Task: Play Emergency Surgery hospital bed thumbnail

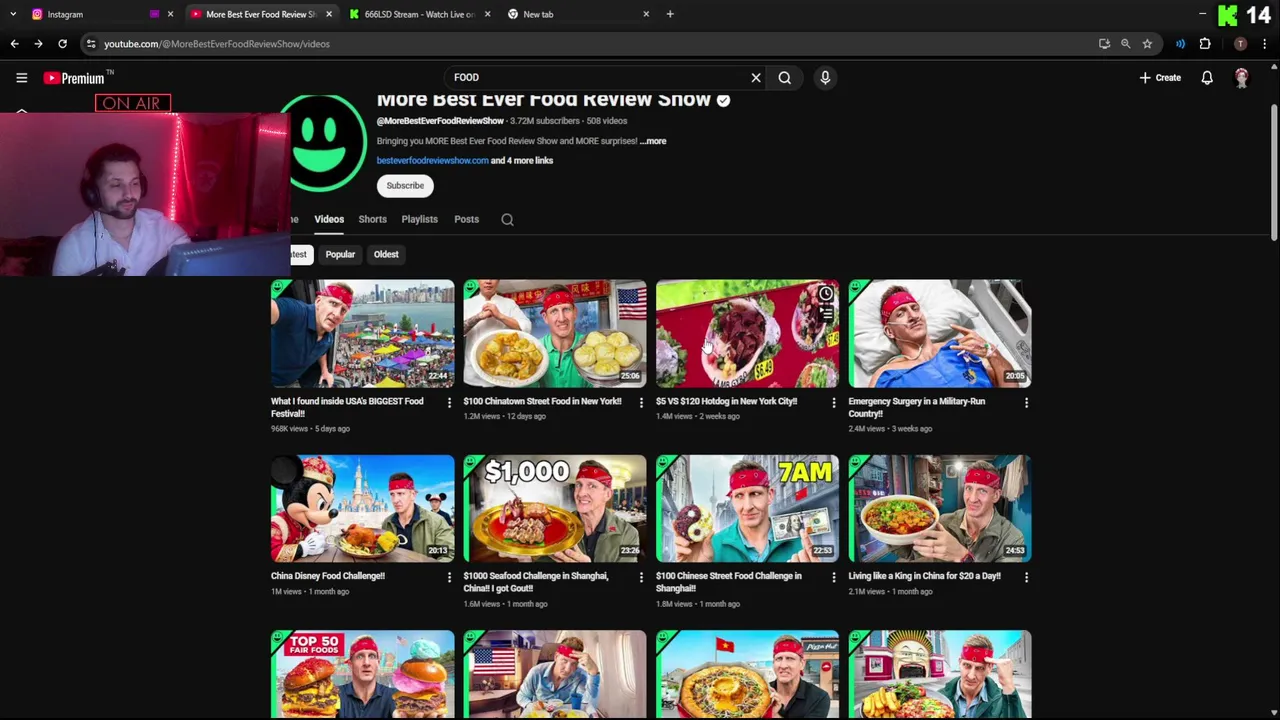Action: tap(940, 333)
